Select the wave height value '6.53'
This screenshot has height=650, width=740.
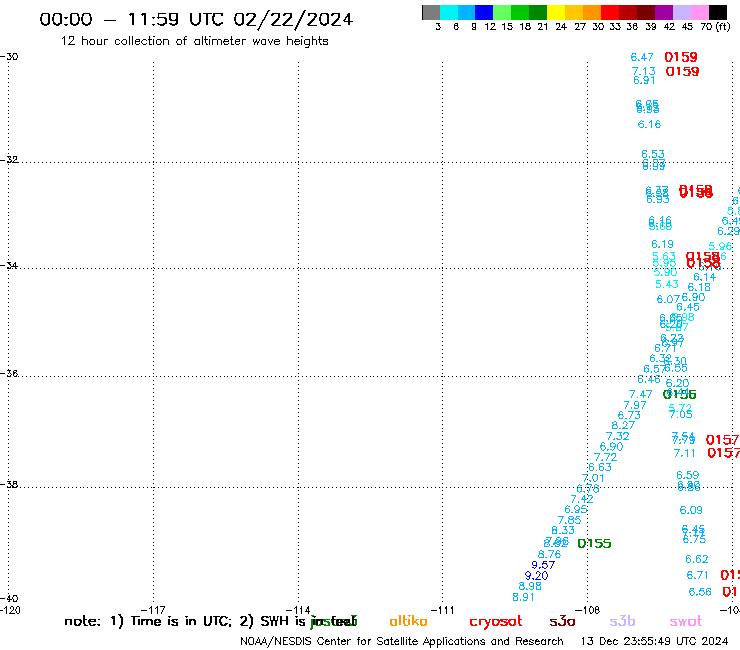point(653,154)
